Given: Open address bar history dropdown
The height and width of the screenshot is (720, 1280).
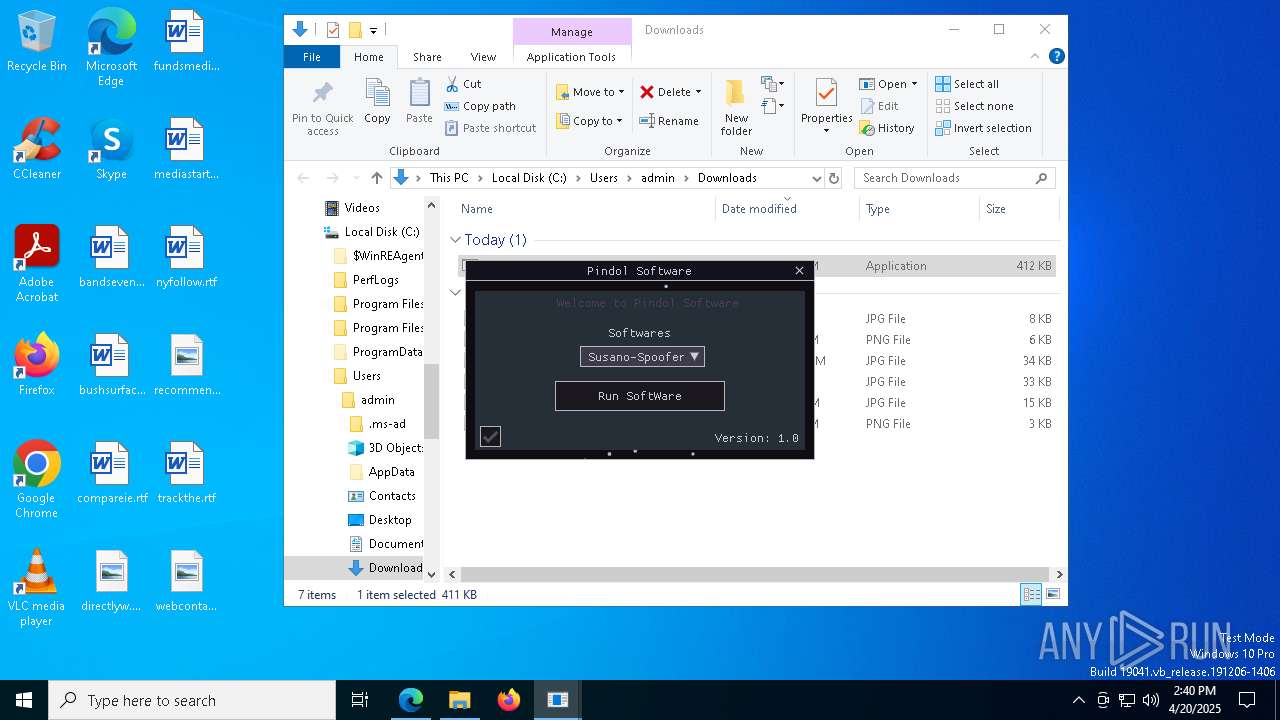Looking at the screenshot, I should 816,178.
